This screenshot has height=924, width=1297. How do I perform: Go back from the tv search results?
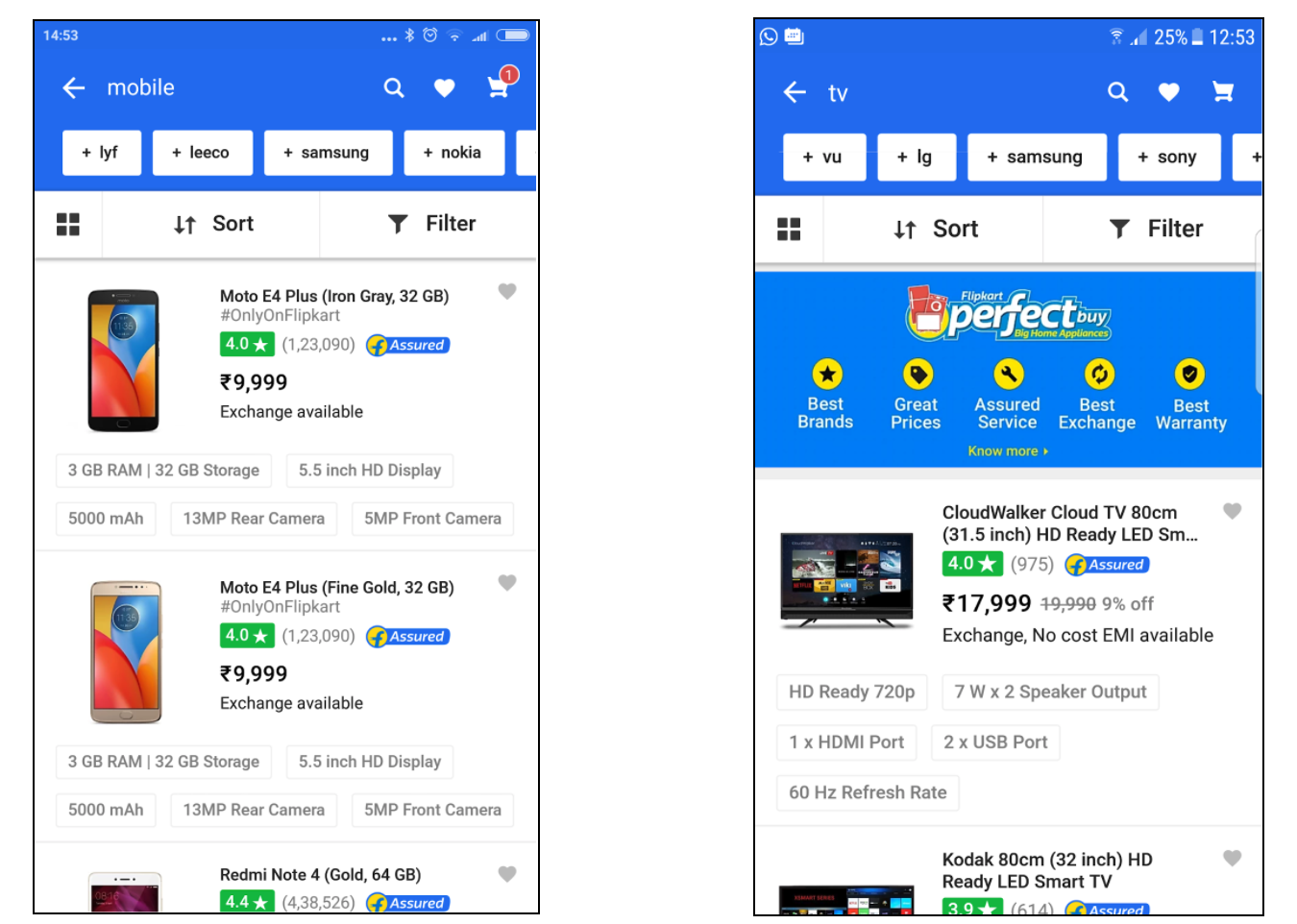coord(795,92)
